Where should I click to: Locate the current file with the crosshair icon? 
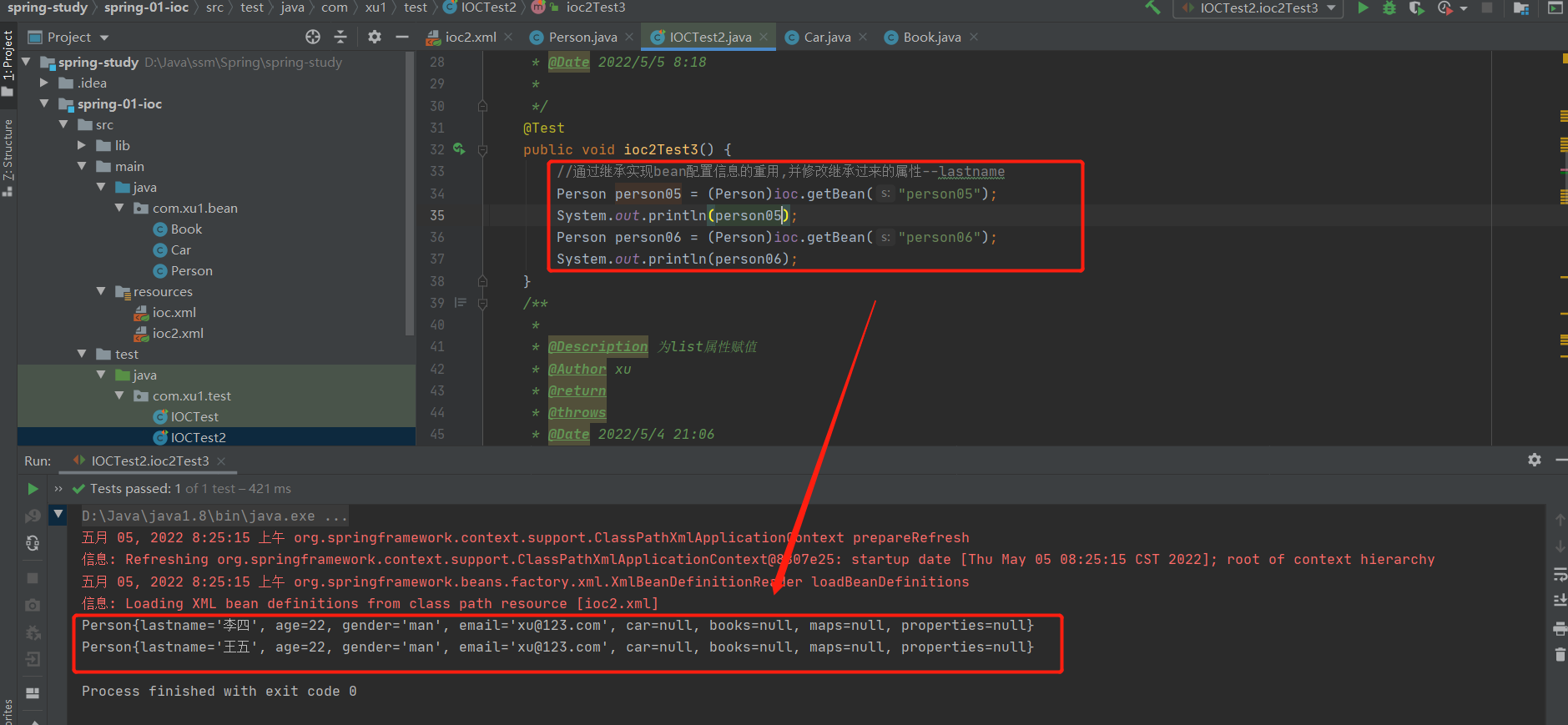click(313, 37)
